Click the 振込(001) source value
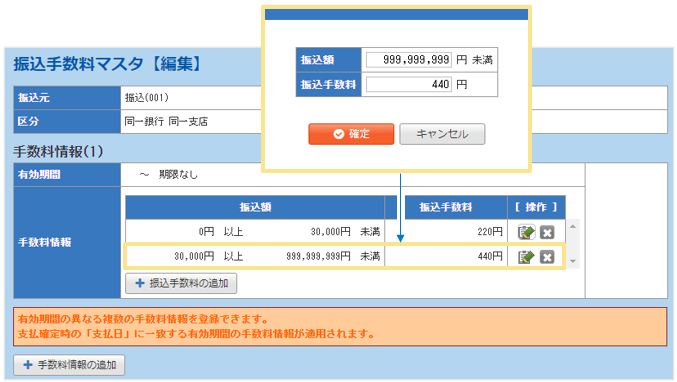677x382 pixels. click(147, 98)
